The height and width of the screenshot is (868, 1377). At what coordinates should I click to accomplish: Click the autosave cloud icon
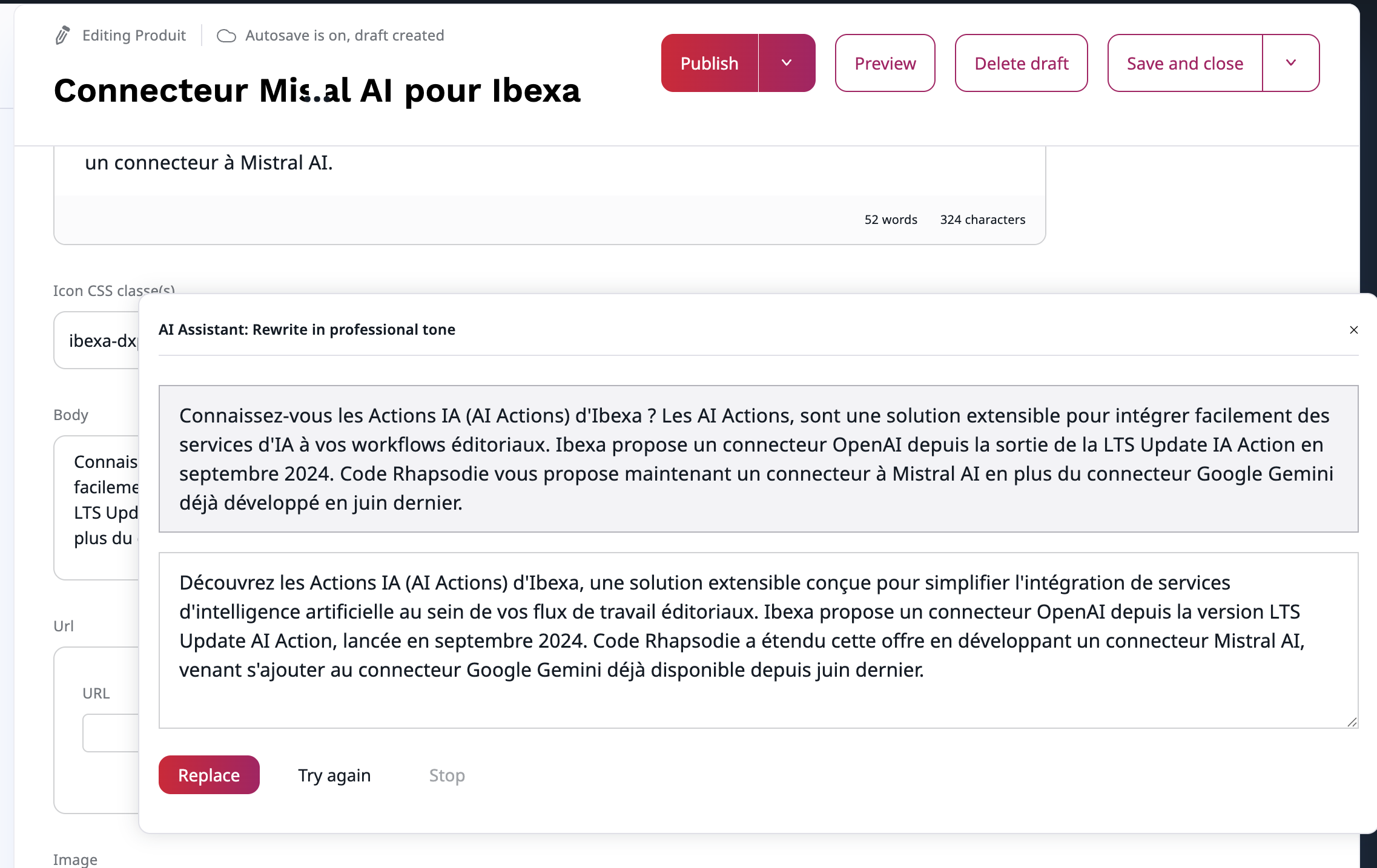click(x=226, y=36)
